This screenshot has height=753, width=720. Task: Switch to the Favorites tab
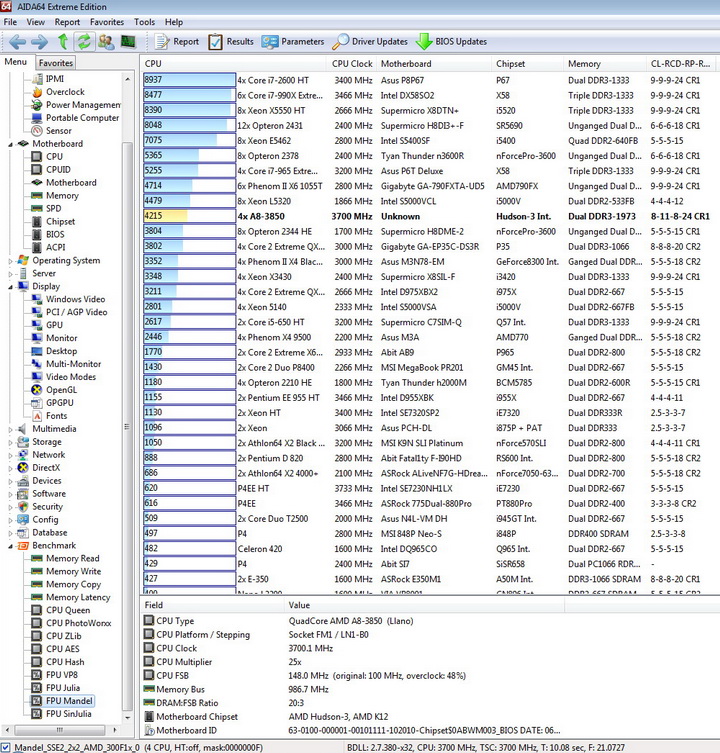tap(56, 63)
